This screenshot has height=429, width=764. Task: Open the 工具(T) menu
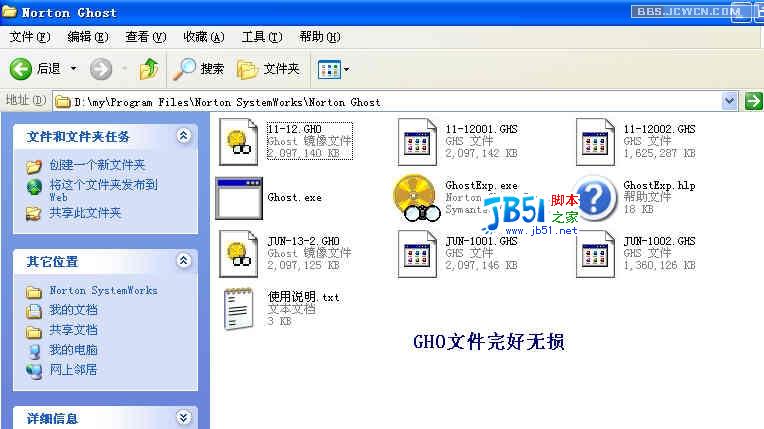point(262,37)
